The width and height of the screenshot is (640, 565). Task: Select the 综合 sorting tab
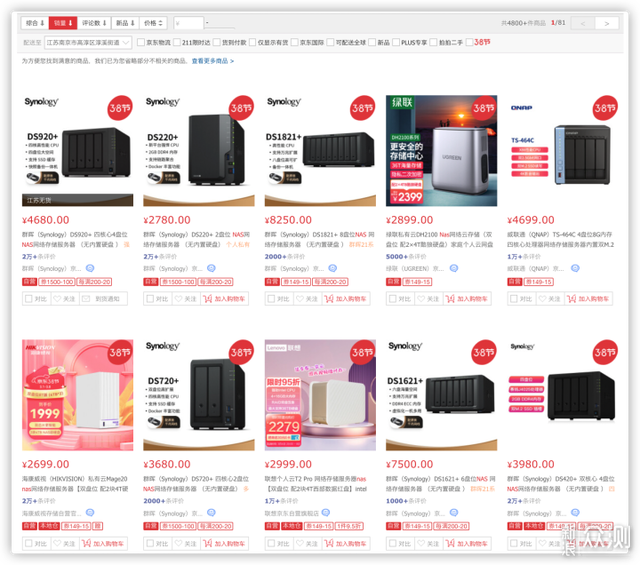(35, 23)
